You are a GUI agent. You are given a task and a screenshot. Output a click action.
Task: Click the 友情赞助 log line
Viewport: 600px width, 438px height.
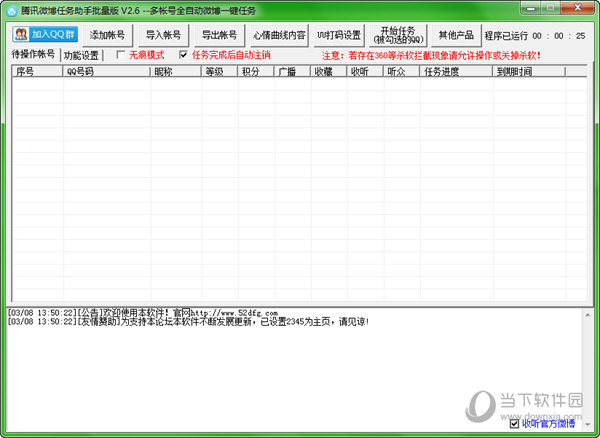(x=188, y=322)
